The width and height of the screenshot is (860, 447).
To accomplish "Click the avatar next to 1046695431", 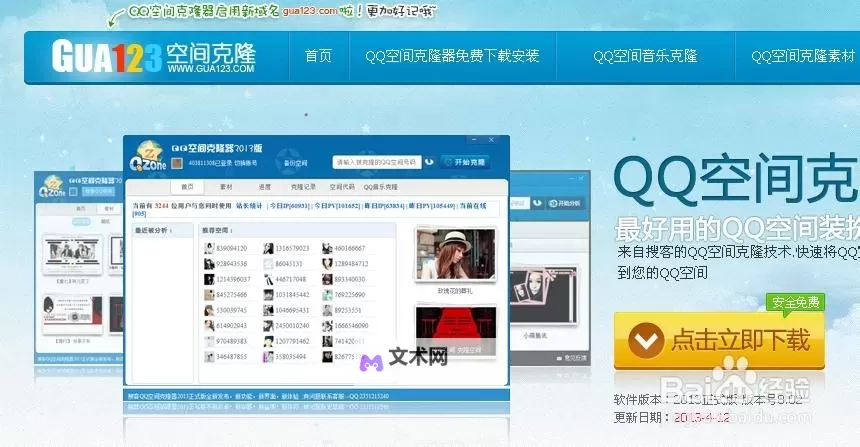I will click(x=268, y=310).
